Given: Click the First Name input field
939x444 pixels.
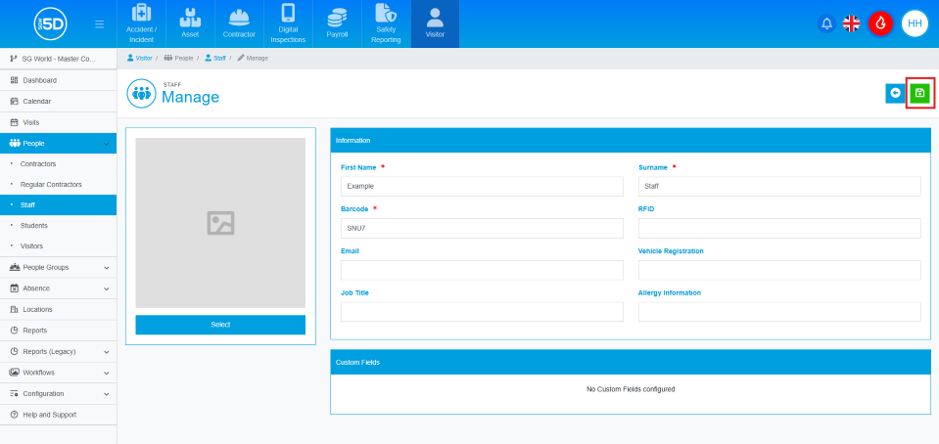Looking at the screenshot, I should pos(482,186).
